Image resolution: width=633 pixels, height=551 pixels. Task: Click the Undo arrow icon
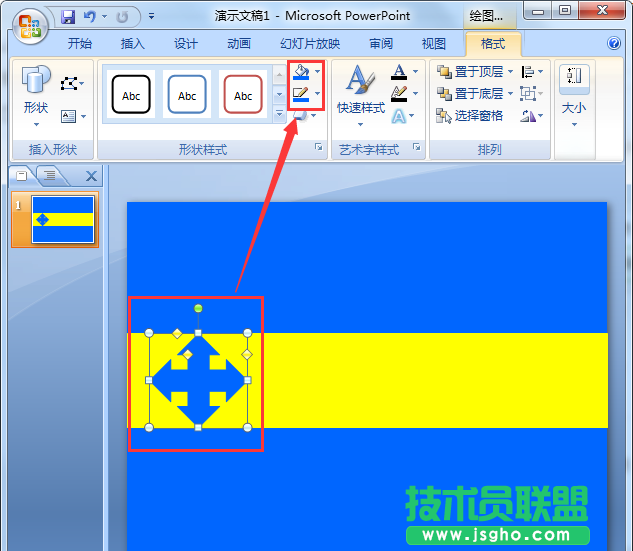click(x=89, y=17)
